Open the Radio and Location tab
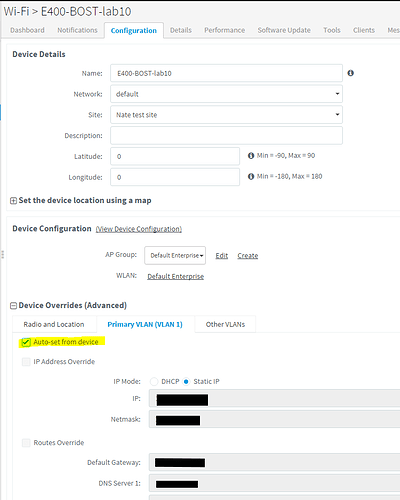Image resolution: width=400 pixels, height=500 pixels. pos(54,324)
